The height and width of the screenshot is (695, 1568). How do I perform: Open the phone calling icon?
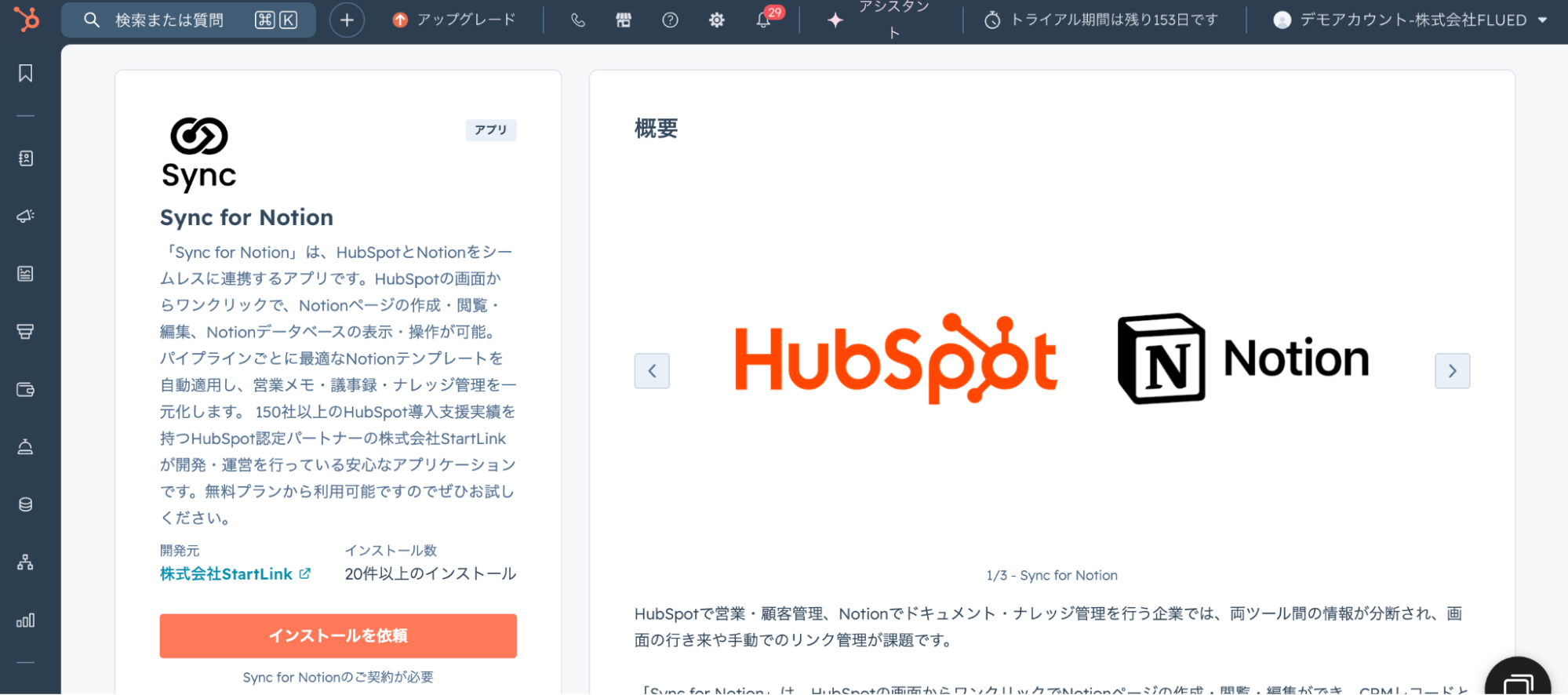tap(578, 20)
